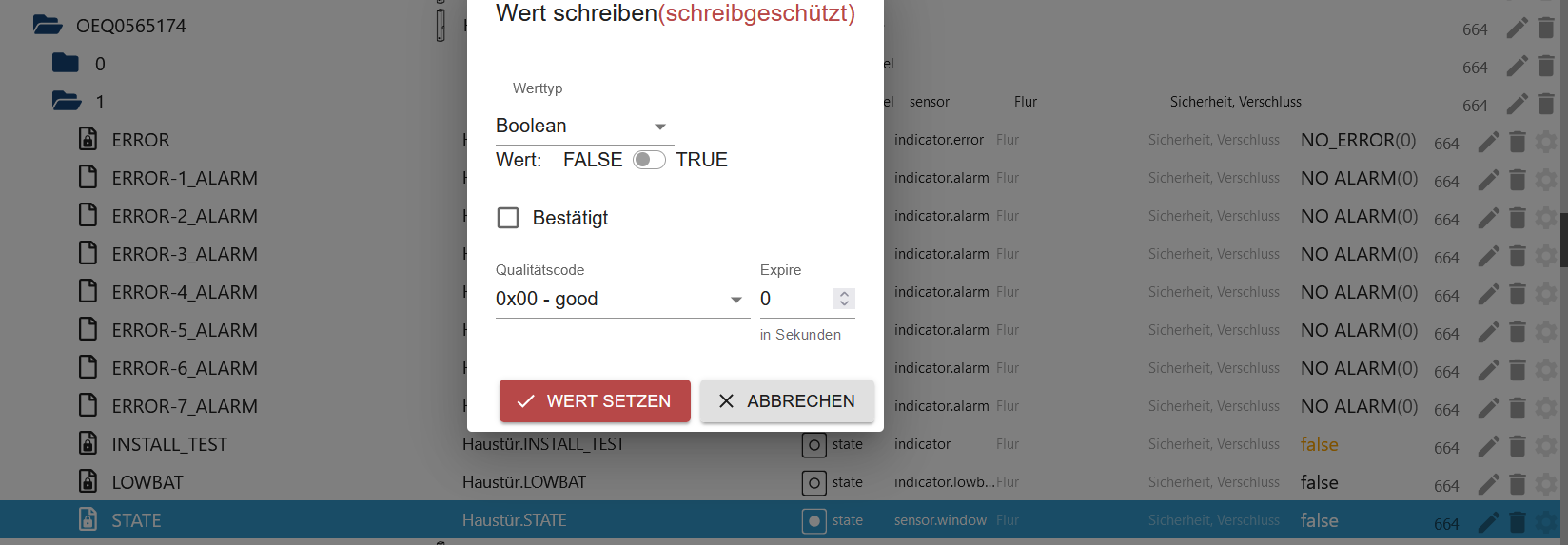This screenshot has width=1568, height=545.
Task: Delete channel 1 using the trash icon
Action: [1546, 104]
